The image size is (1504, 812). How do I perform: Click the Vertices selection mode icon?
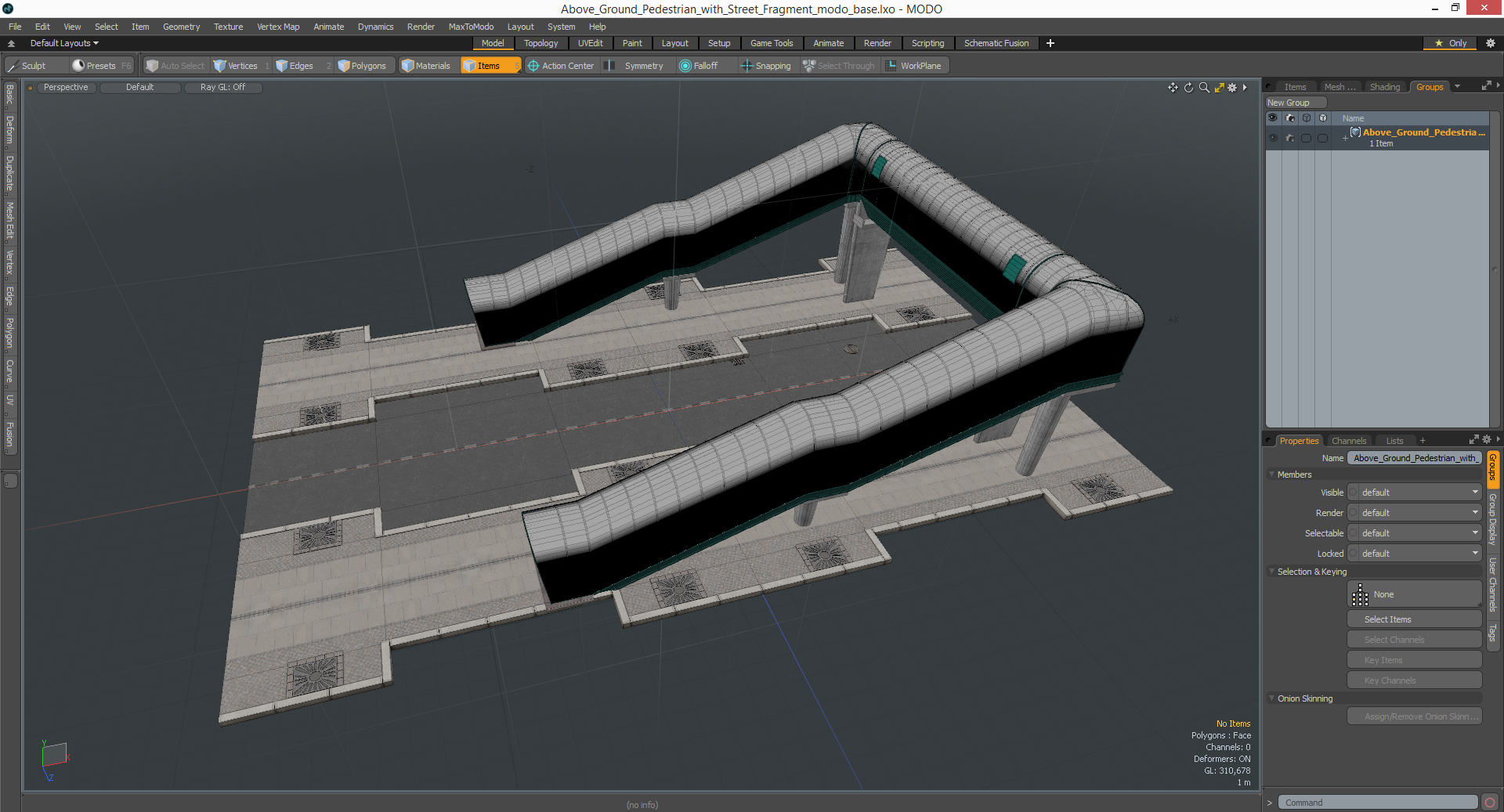(220, 66)
